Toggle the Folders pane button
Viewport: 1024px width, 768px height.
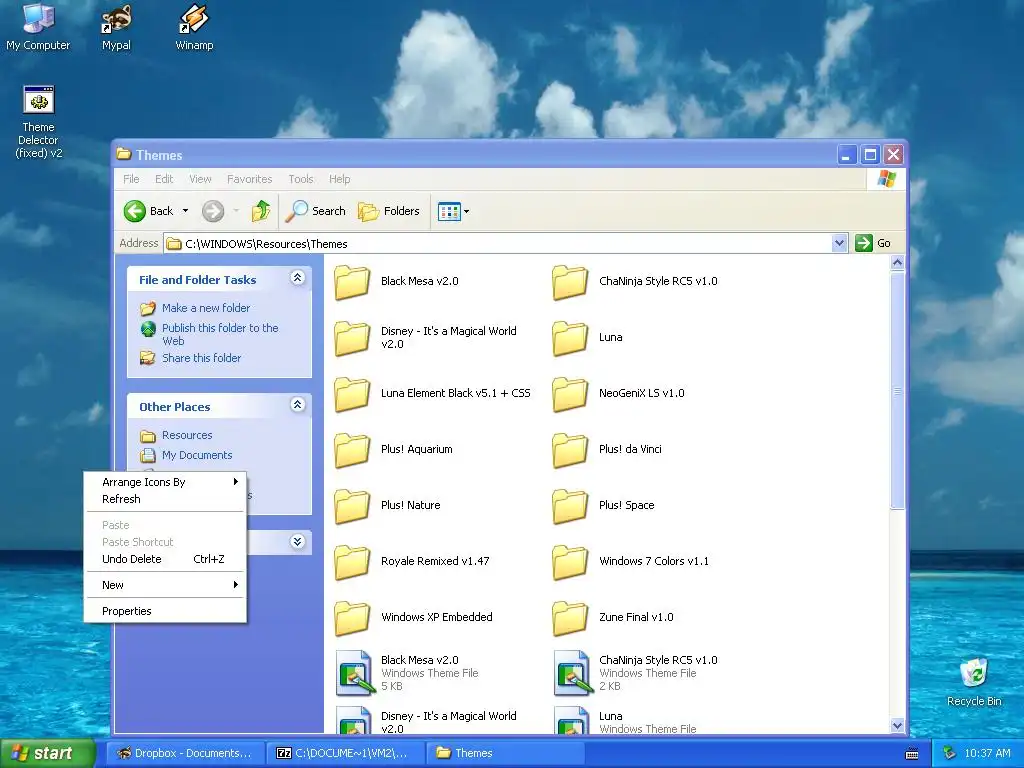pyautogui.click(x=389, y=211)
